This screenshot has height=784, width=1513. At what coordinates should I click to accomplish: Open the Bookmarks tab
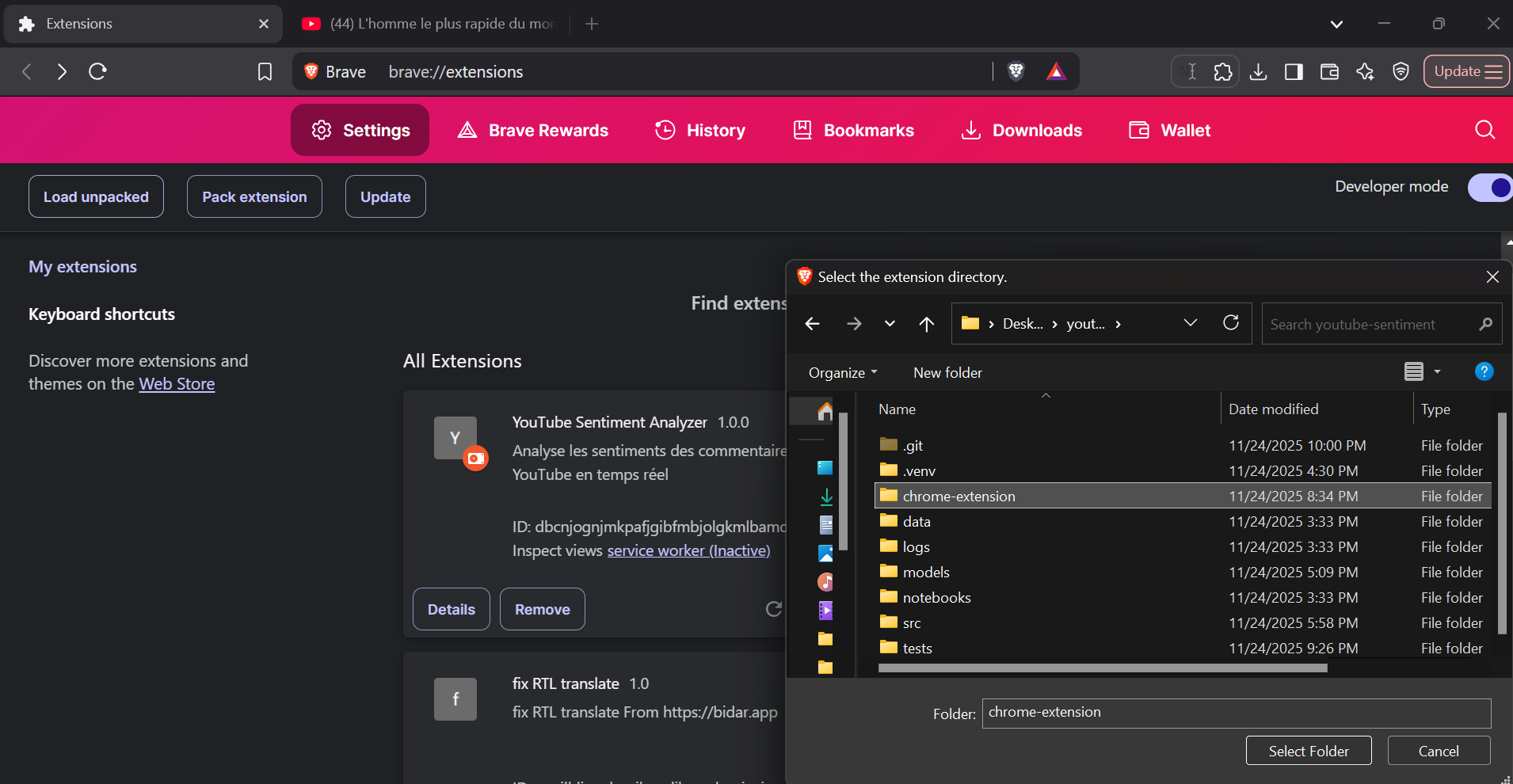coord(854,130)
